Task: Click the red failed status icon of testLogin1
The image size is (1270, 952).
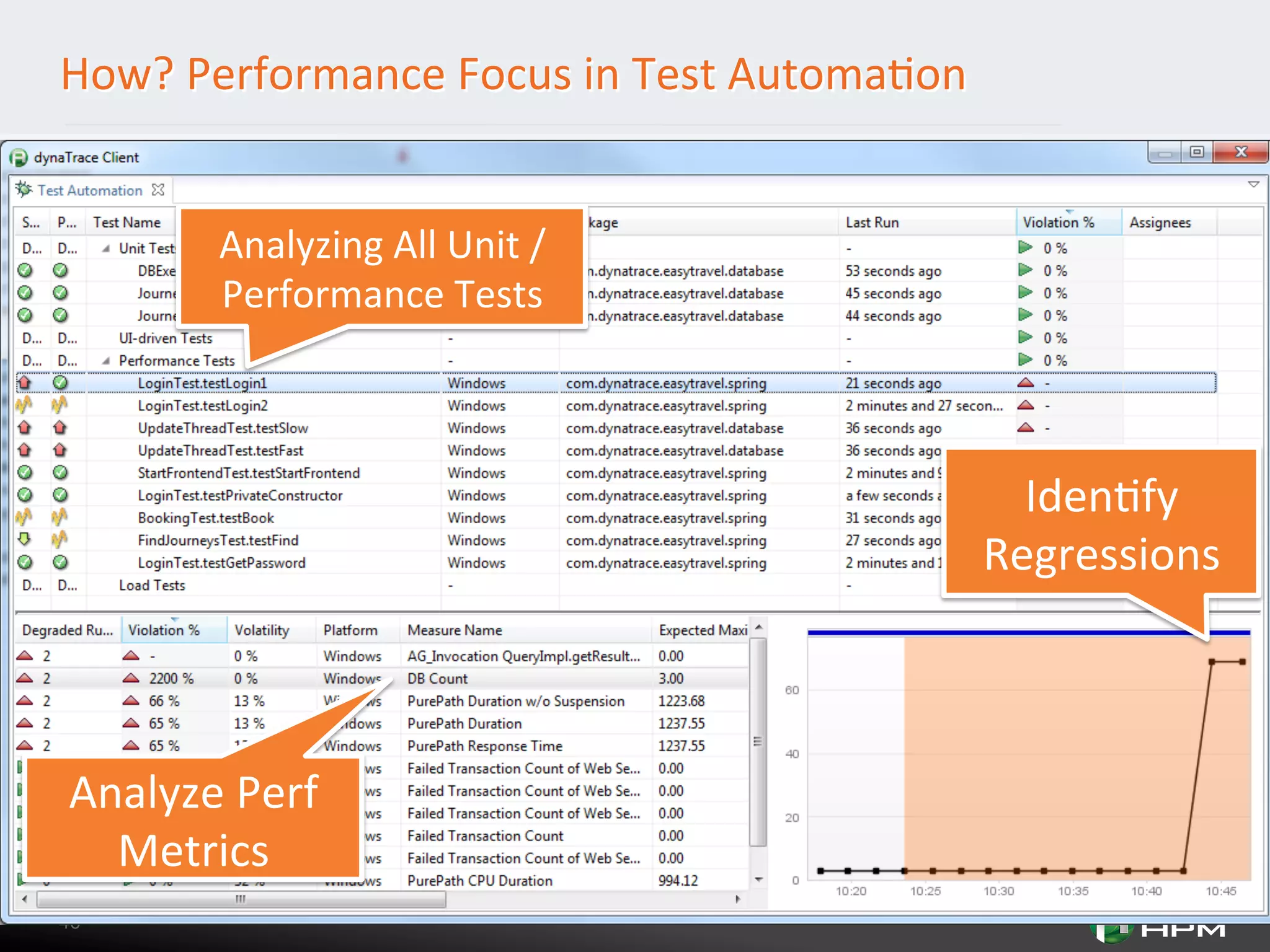Action: [x=24, y=383]
